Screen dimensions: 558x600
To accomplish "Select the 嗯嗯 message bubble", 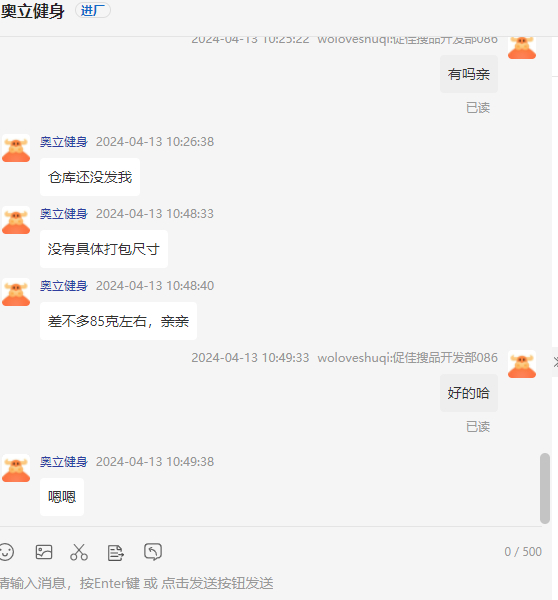I will click(x=62, y=497).
